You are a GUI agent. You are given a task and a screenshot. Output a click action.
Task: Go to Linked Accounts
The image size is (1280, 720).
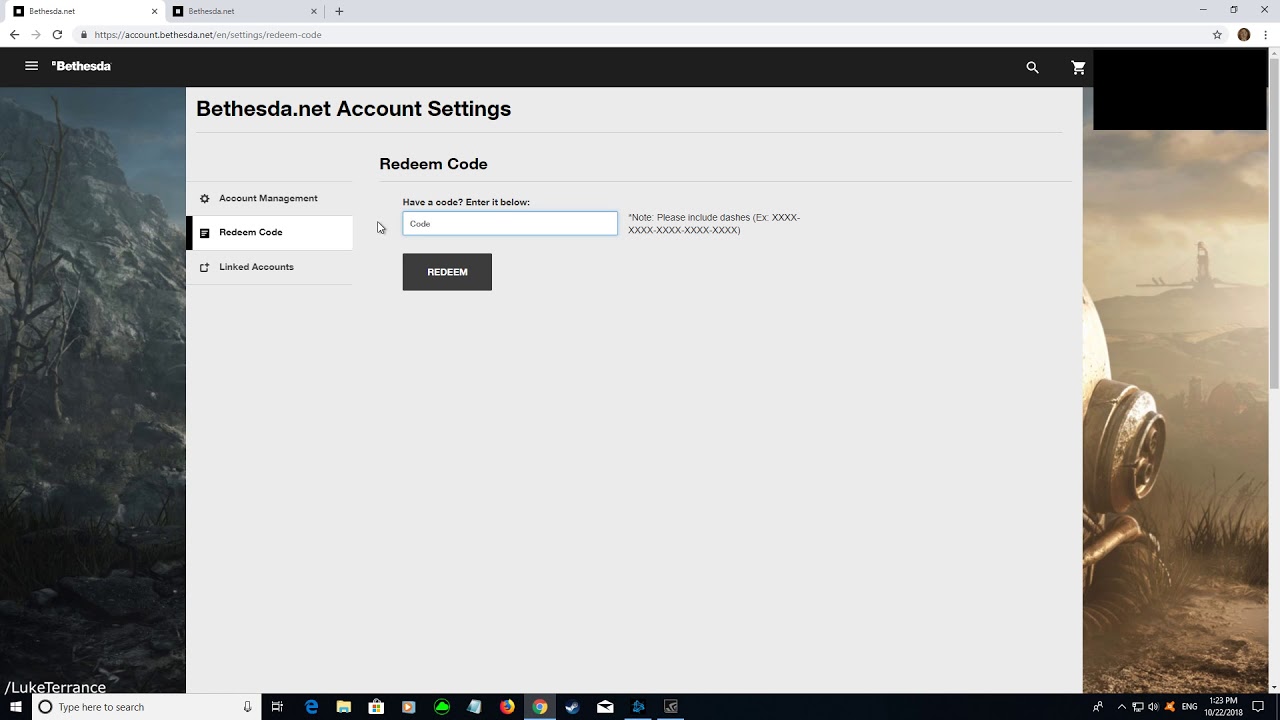[269, 267]
